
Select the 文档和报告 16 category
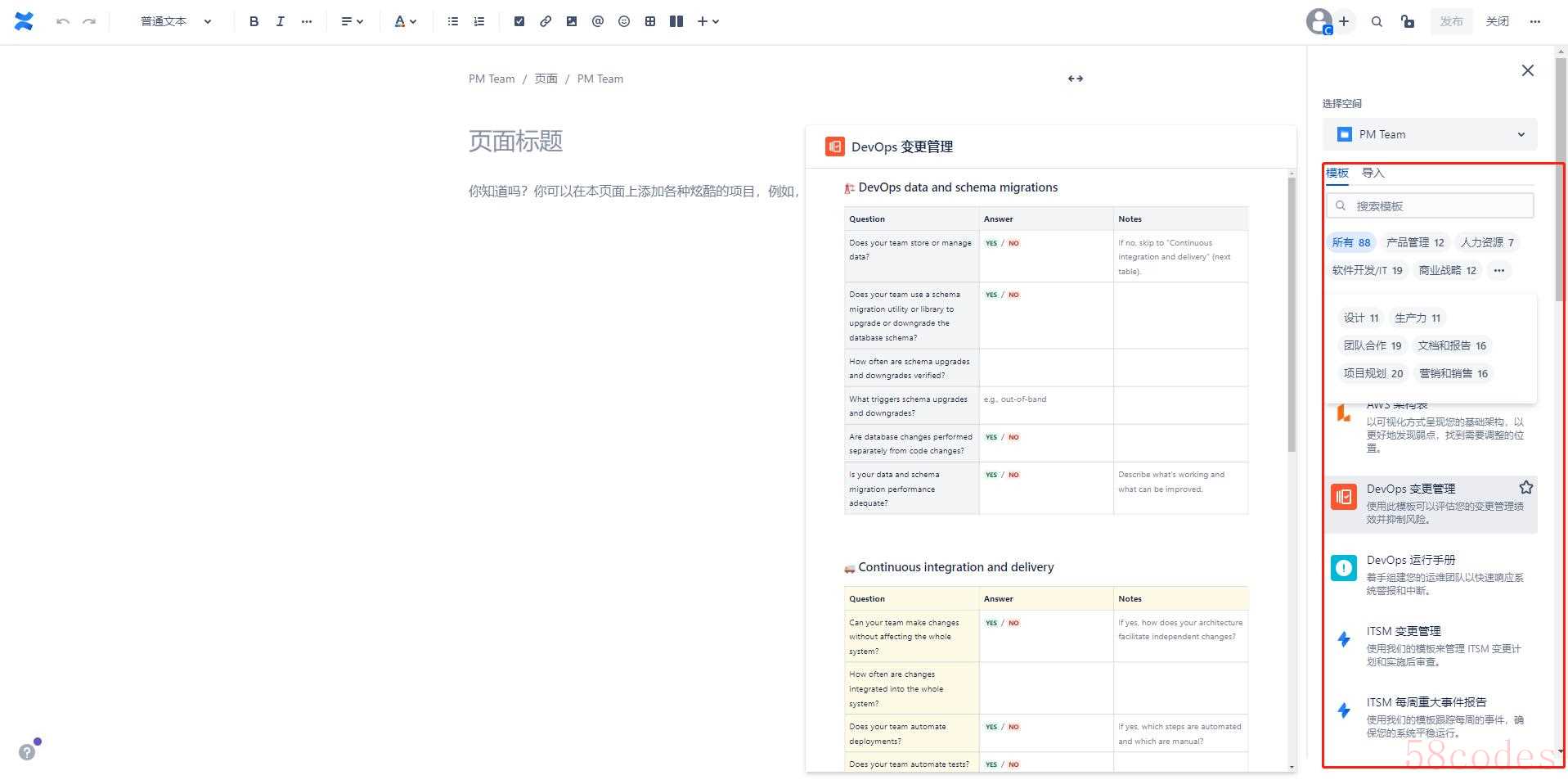coord(1452,345)
